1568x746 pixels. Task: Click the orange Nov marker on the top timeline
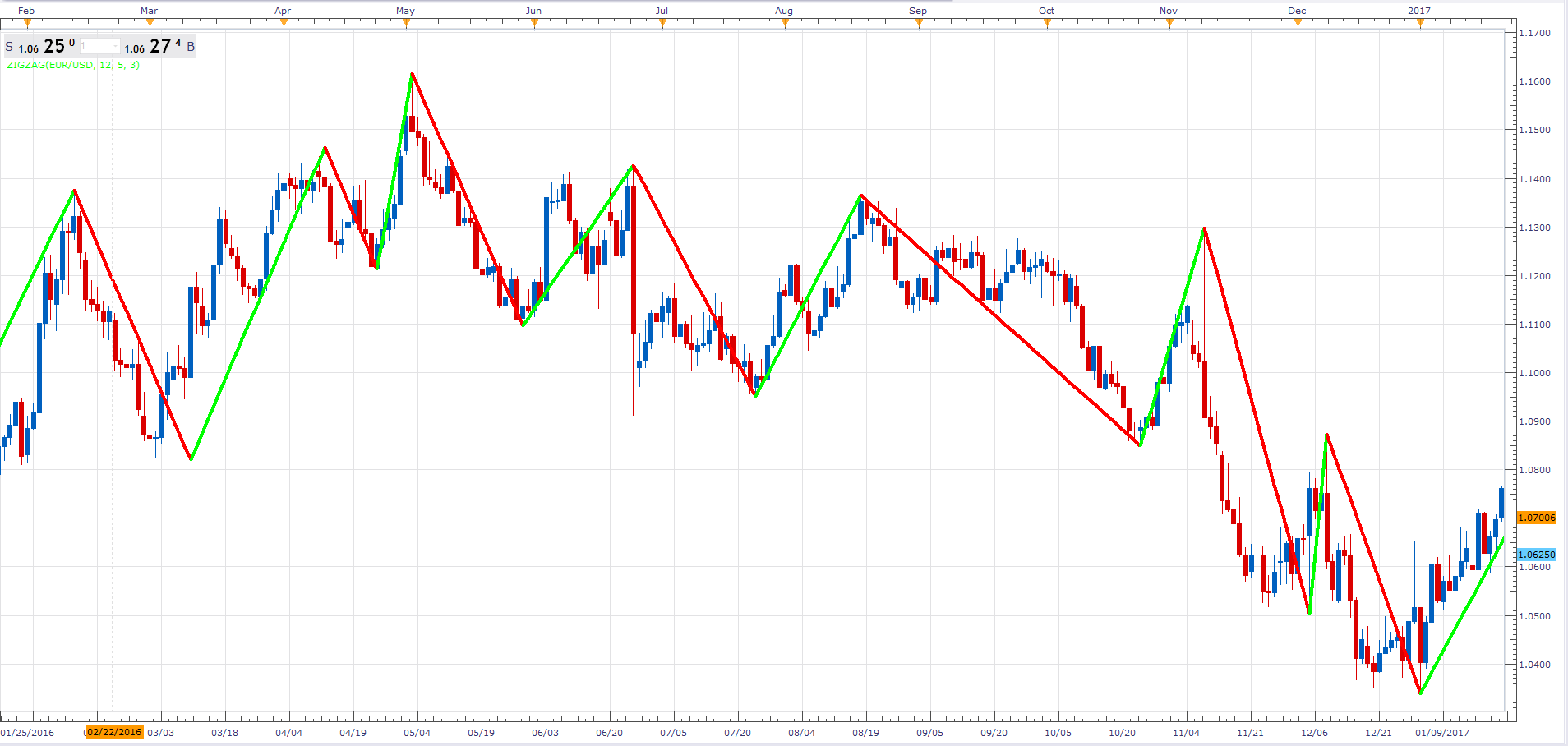(x=1169, y=23)
